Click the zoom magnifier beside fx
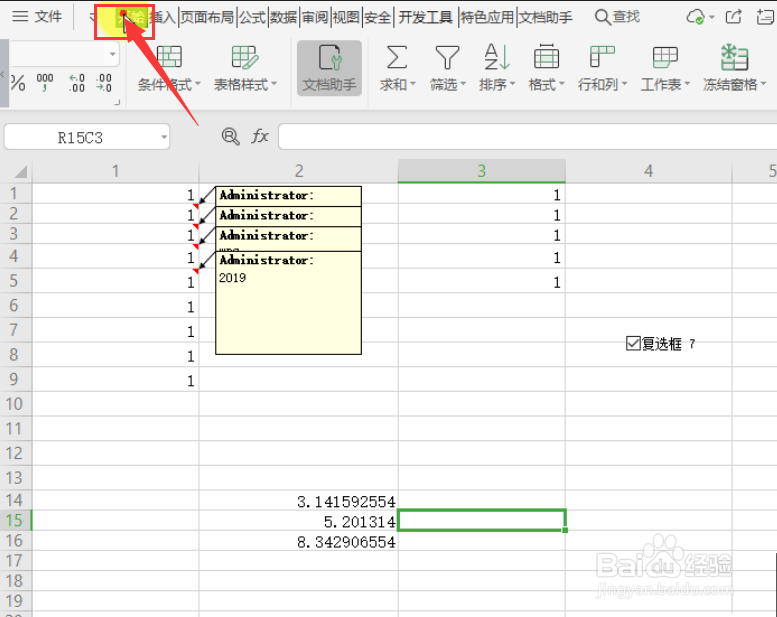Screen dimensions: 777x617 point(230,136)
